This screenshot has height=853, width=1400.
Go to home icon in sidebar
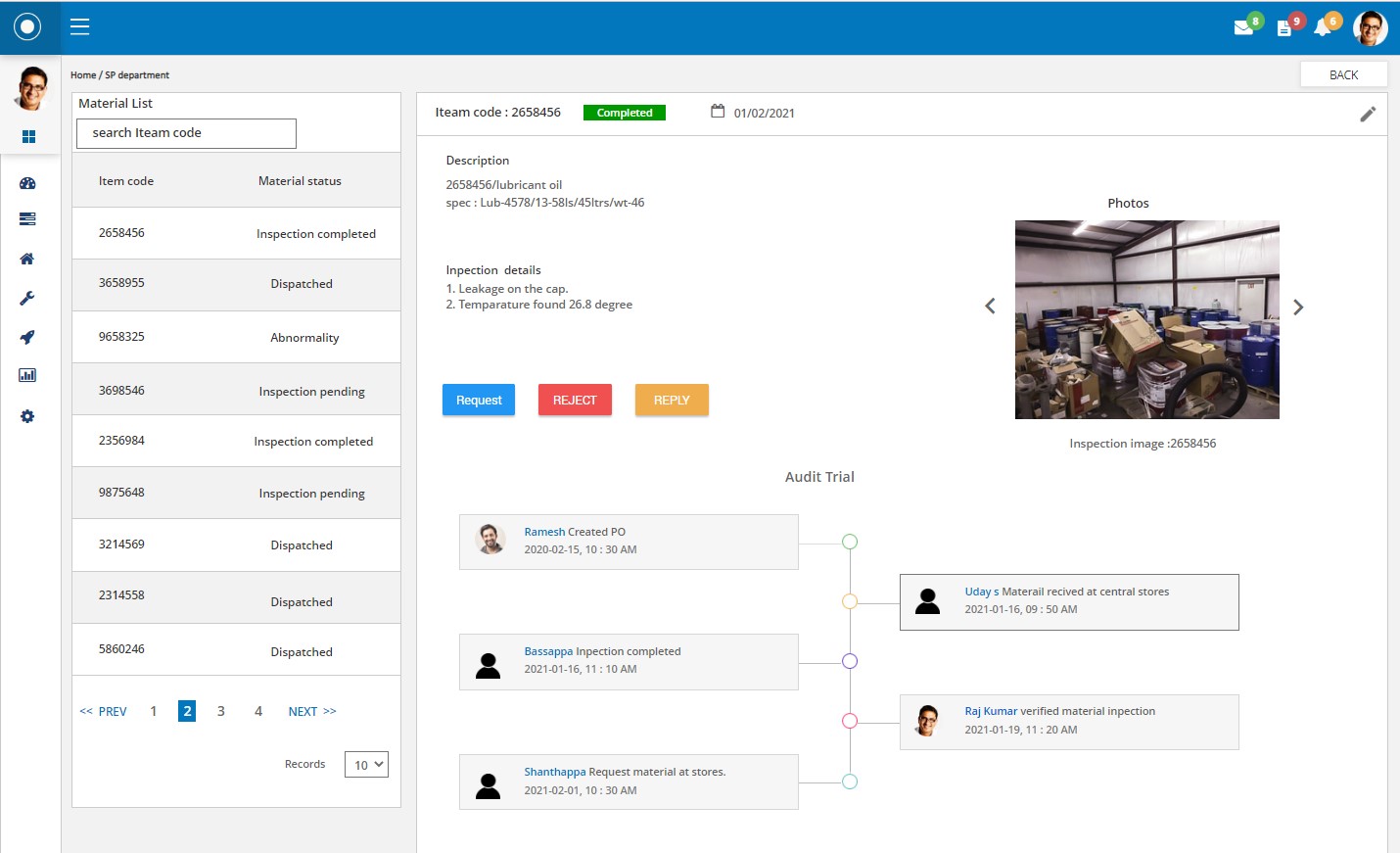point(27,259)
